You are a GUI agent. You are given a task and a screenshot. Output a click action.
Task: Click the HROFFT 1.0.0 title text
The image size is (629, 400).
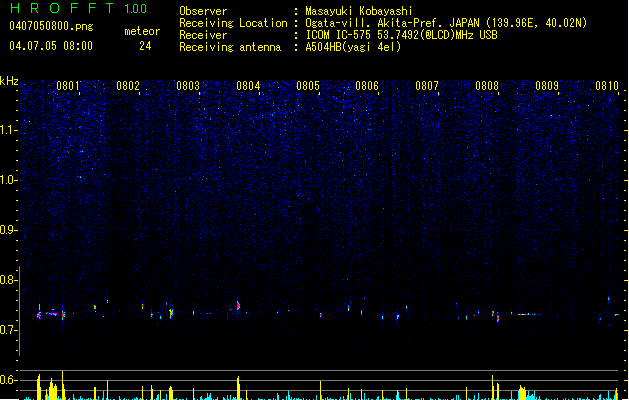tap(78, 8)
